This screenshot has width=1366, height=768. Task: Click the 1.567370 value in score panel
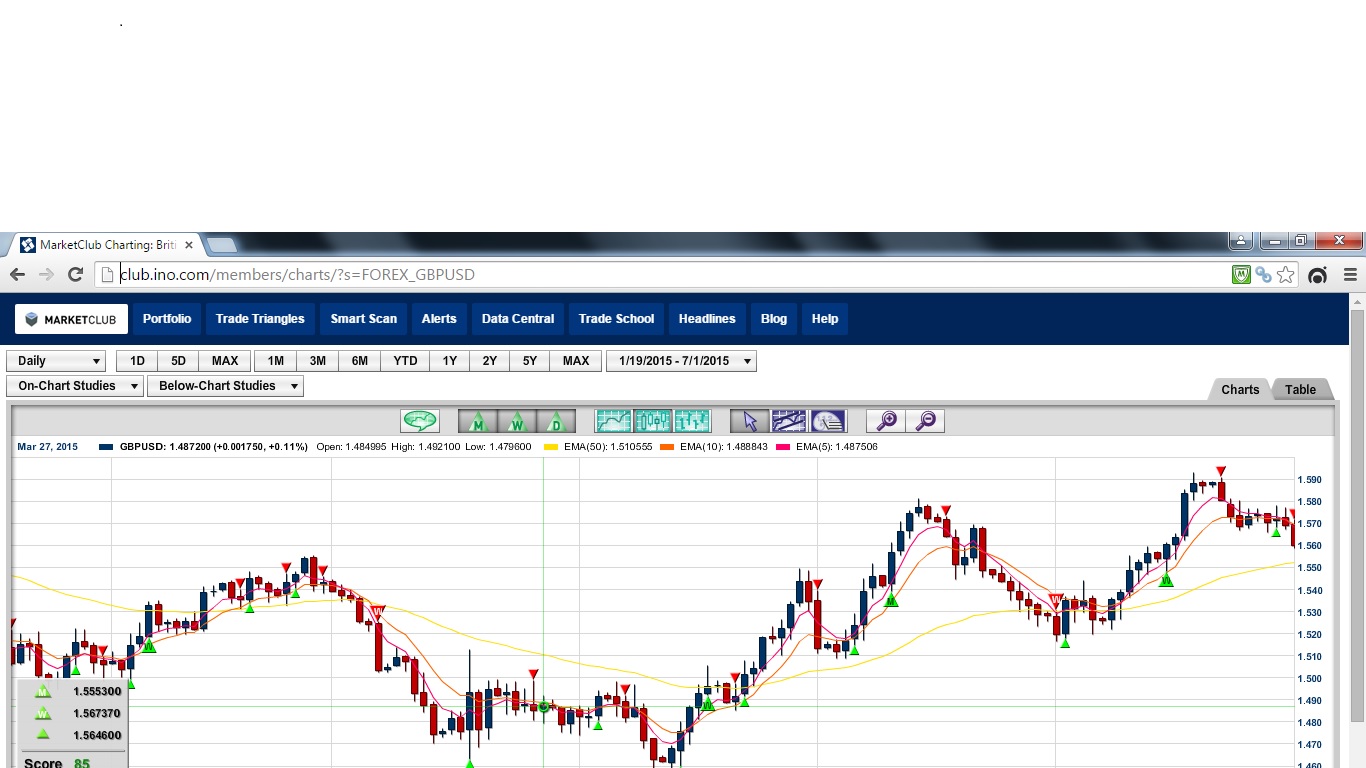point(97,713)
